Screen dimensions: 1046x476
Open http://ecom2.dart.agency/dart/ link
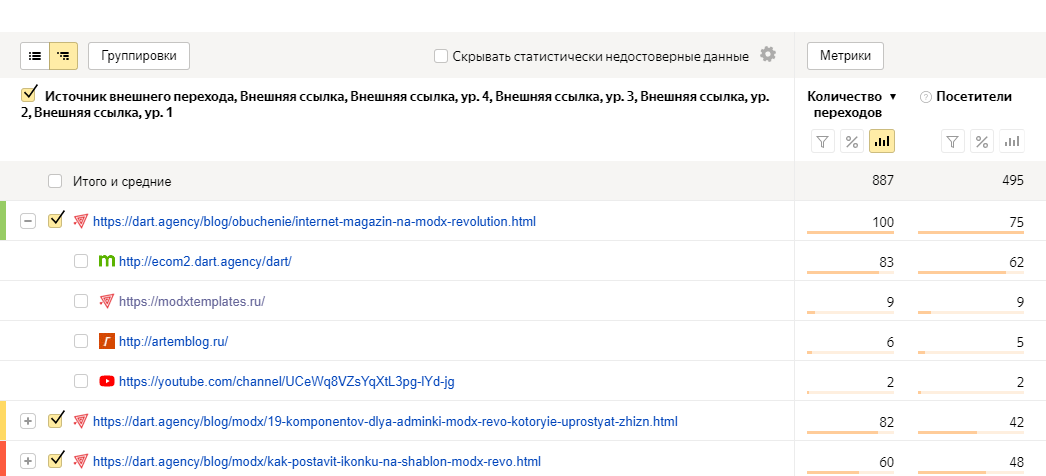click(x=205, y=261)
